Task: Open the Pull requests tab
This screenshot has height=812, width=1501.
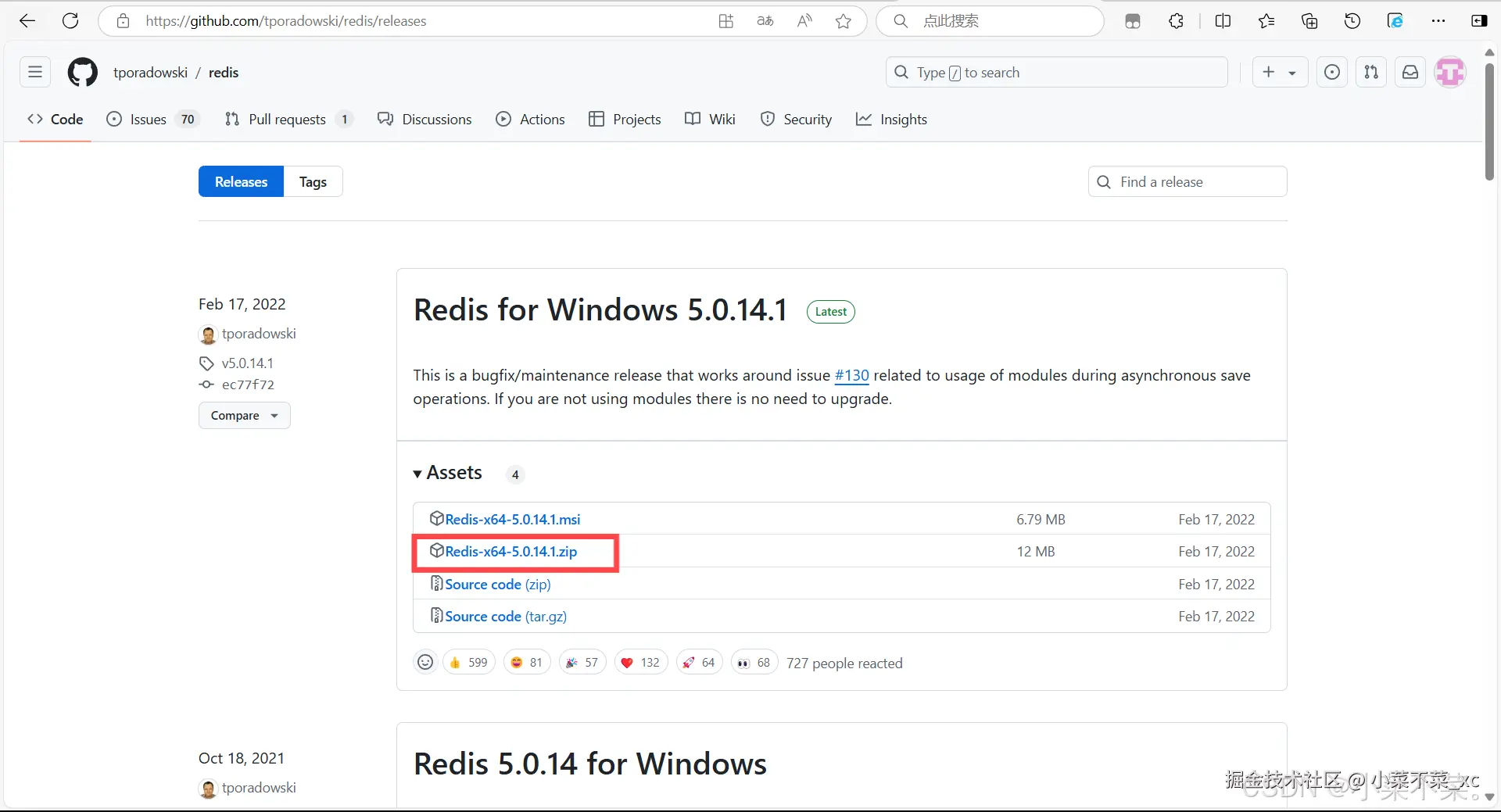Action: click(x=288, y=119)
